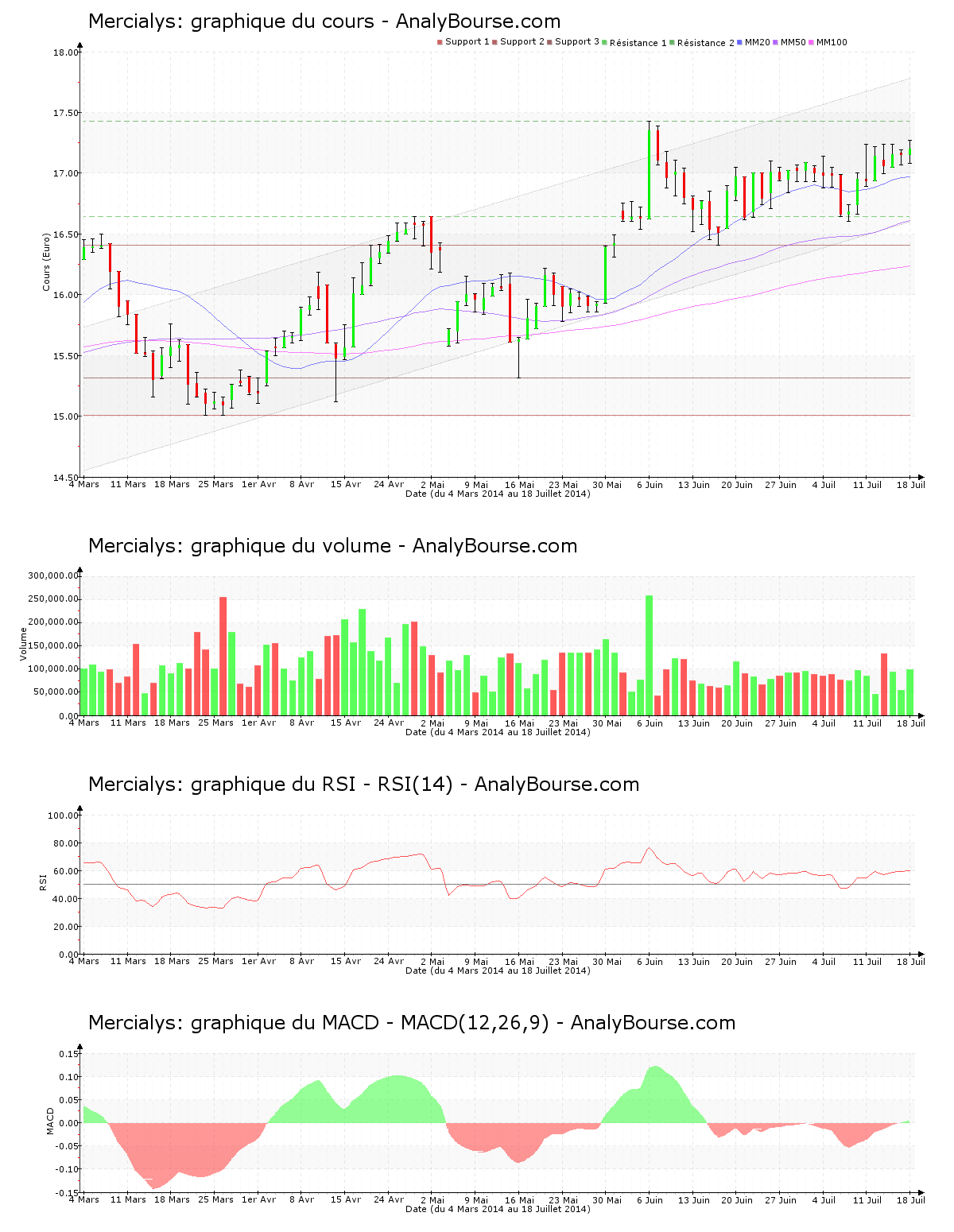Click the '1er Avr' date on price chart

(258, 484)
